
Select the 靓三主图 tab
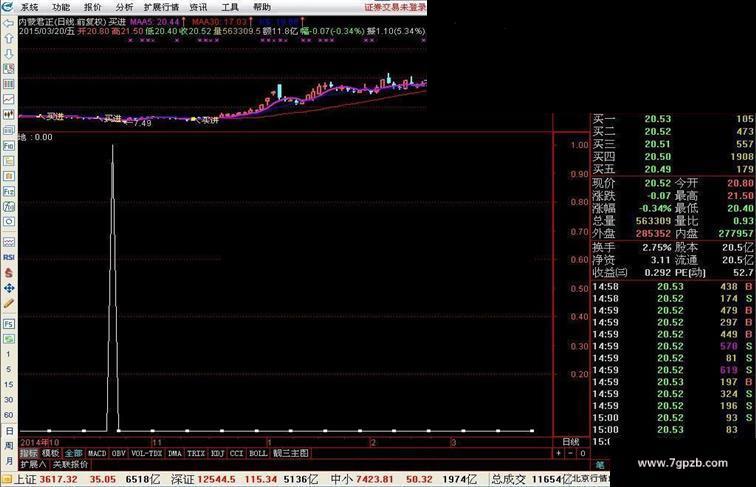pyautogui.click(x=291, y=453)
